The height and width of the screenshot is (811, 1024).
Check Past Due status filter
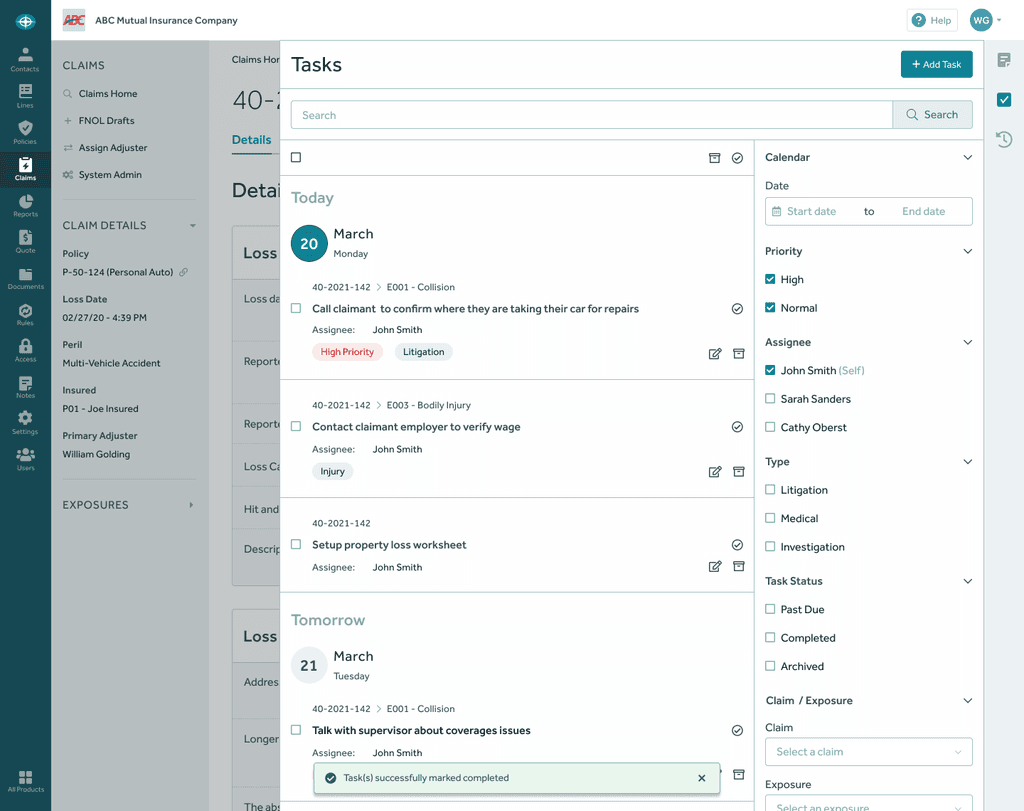[x=770, y=609]
